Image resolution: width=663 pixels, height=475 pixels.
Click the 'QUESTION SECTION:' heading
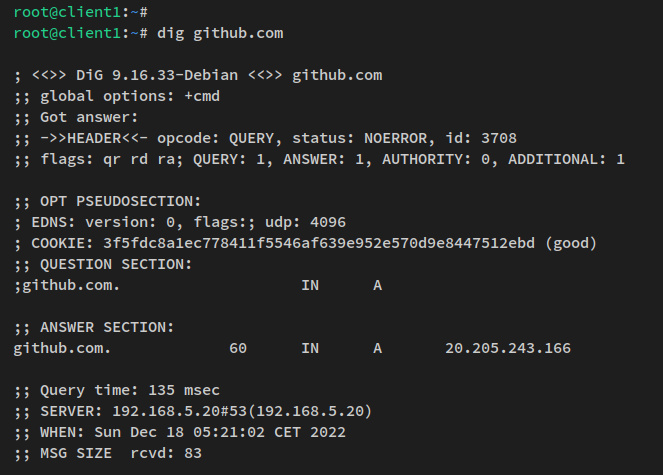(116, 264)
